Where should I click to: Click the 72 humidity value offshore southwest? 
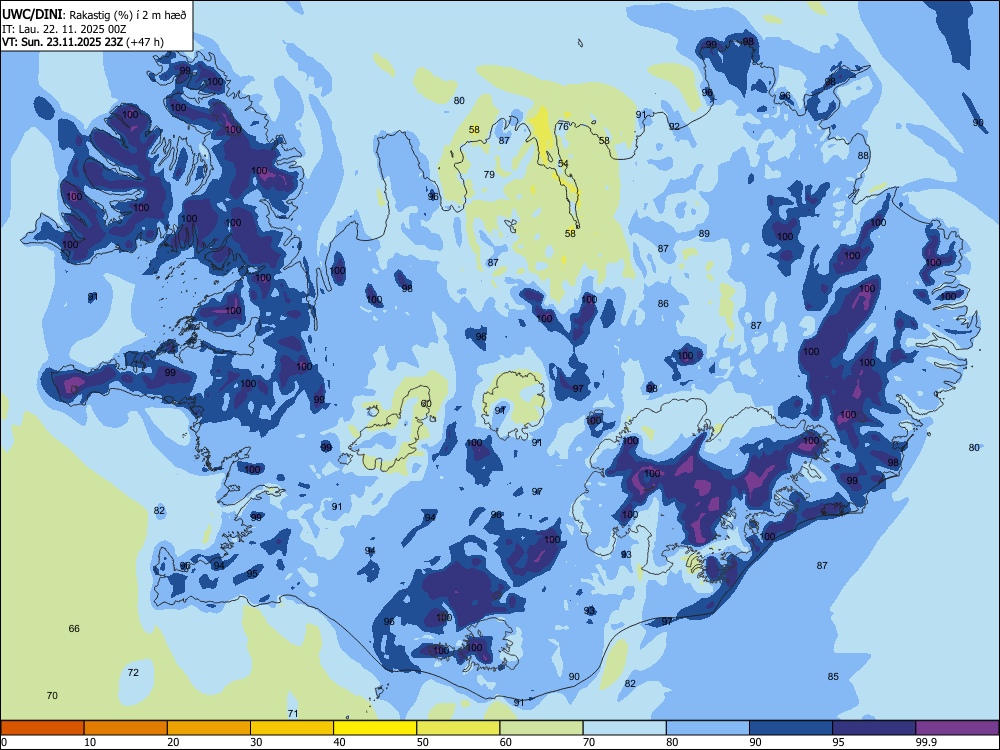[x=133, y=673]
